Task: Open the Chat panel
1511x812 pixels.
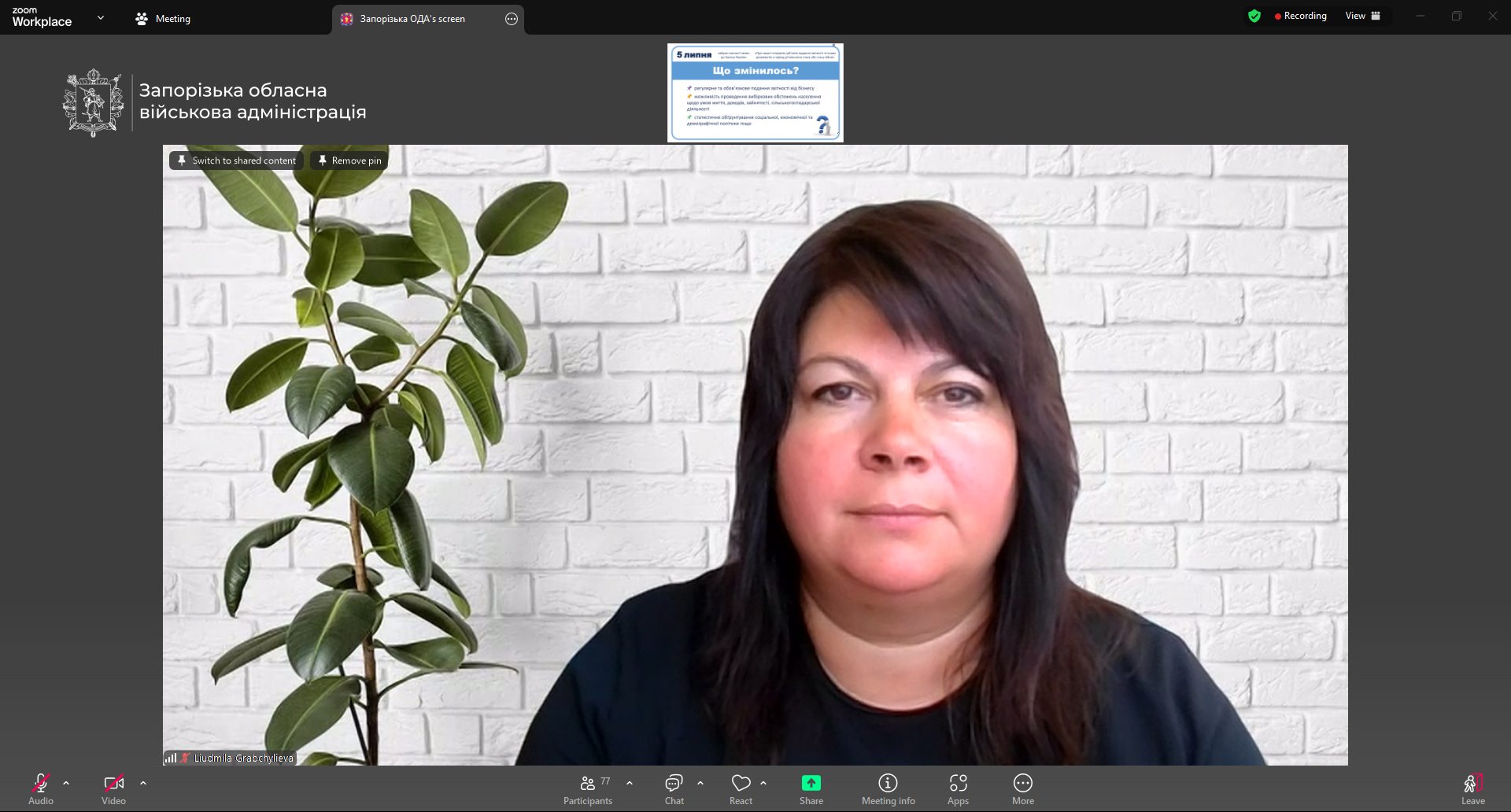Action: coord(674,789)
